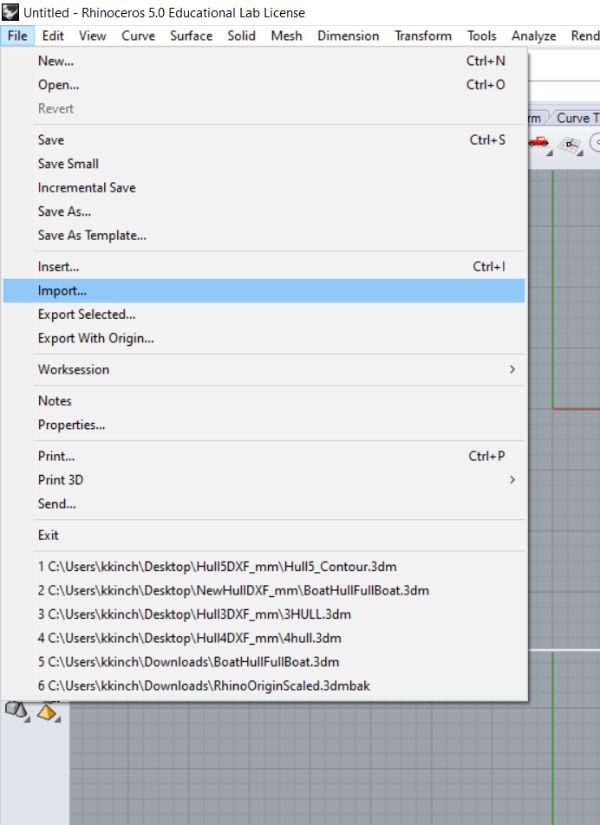This screenshot has width=600, height=825.
Task: Choose Save As Template...
Action: pyautogui.click(x=264, y=235)
